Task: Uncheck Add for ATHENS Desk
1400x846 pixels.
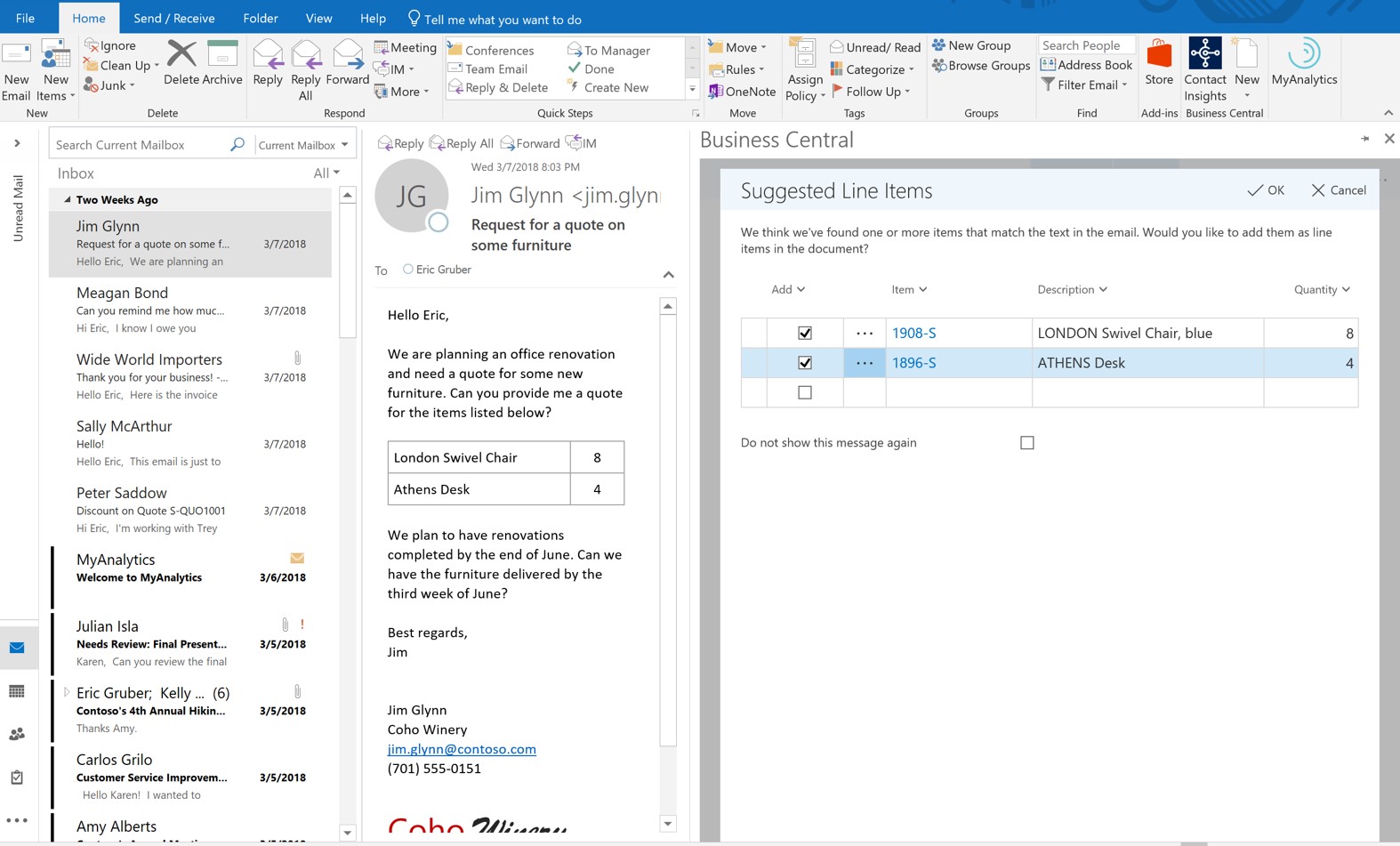Action: [805, 363]
